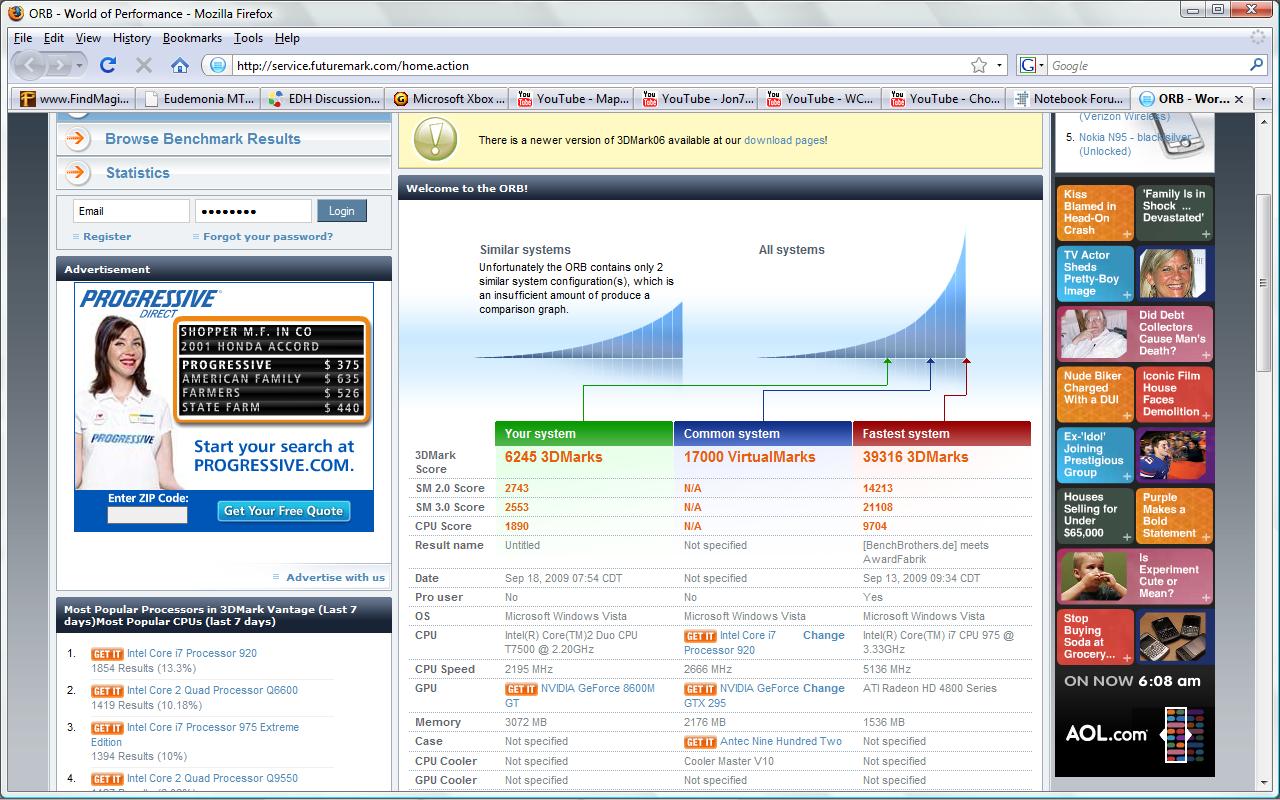Click the Advertise with us link
The width and height of the screenshot is (1280, 800).
pyautogui.click(x=335, y=577)
